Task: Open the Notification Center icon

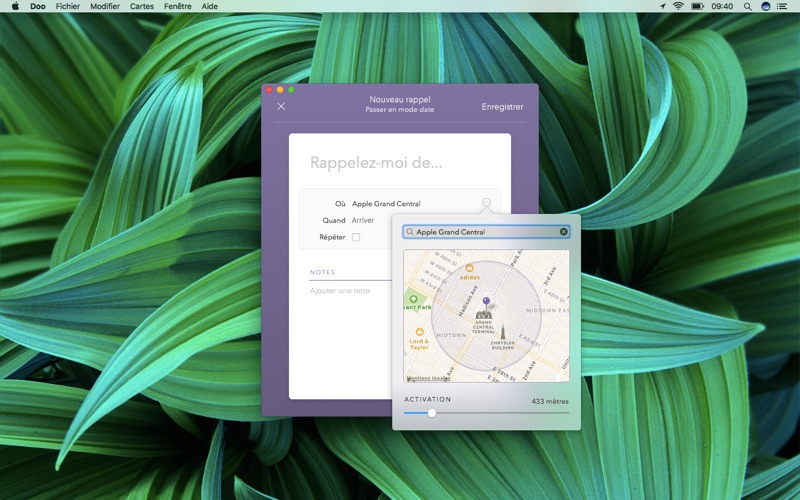Action: pos(782,6)
